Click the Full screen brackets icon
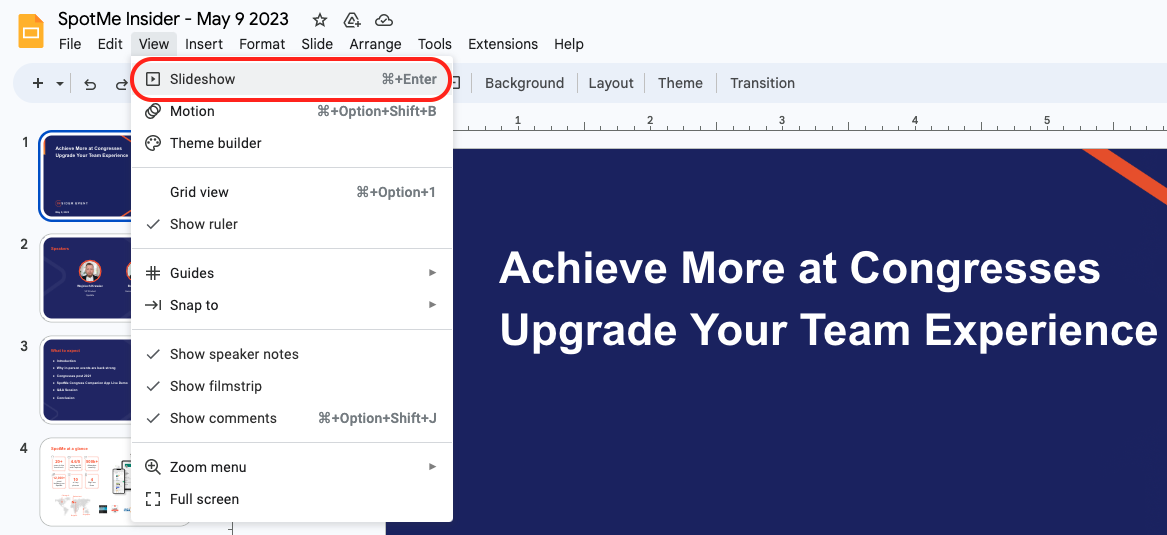This screenshot has width=1167, height=535. tap(153, 499)
